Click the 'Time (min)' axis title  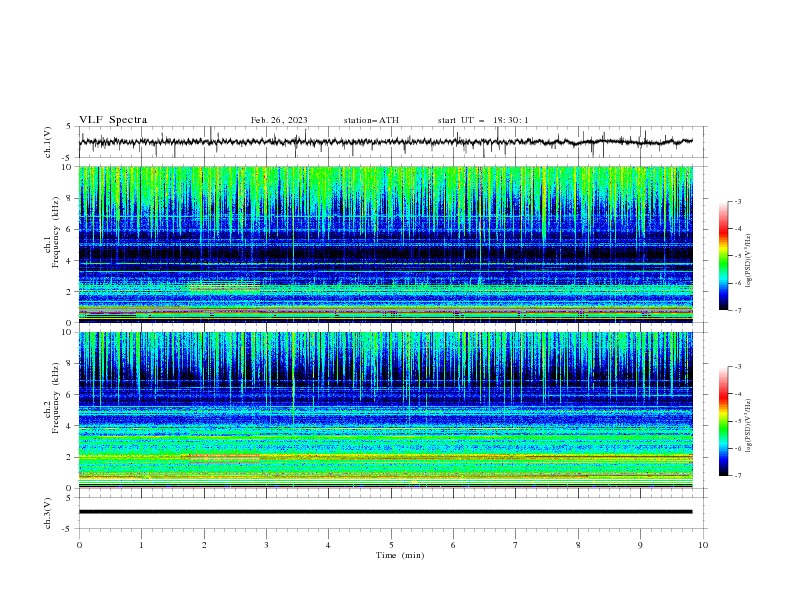(400, 555)
